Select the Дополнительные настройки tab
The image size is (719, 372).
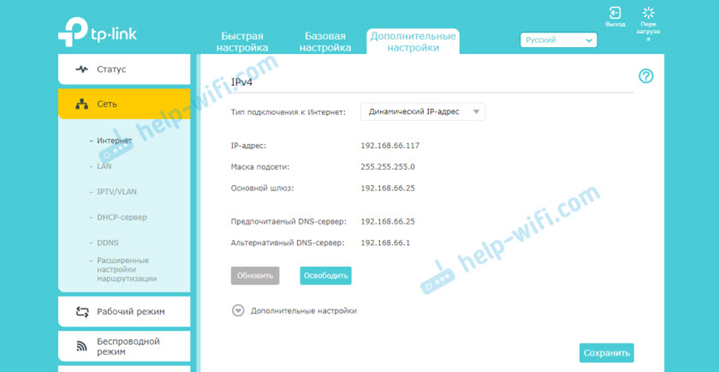(413, 42)
